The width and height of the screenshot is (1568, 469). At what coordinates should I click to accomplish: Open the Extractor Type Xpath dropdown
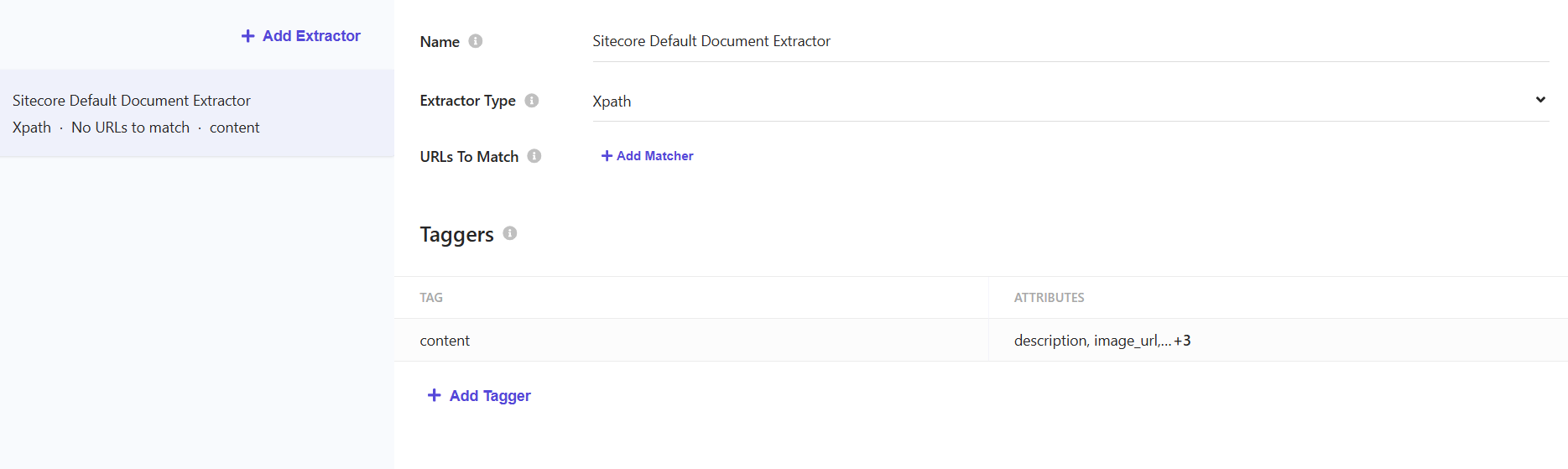coord(1071,101)
